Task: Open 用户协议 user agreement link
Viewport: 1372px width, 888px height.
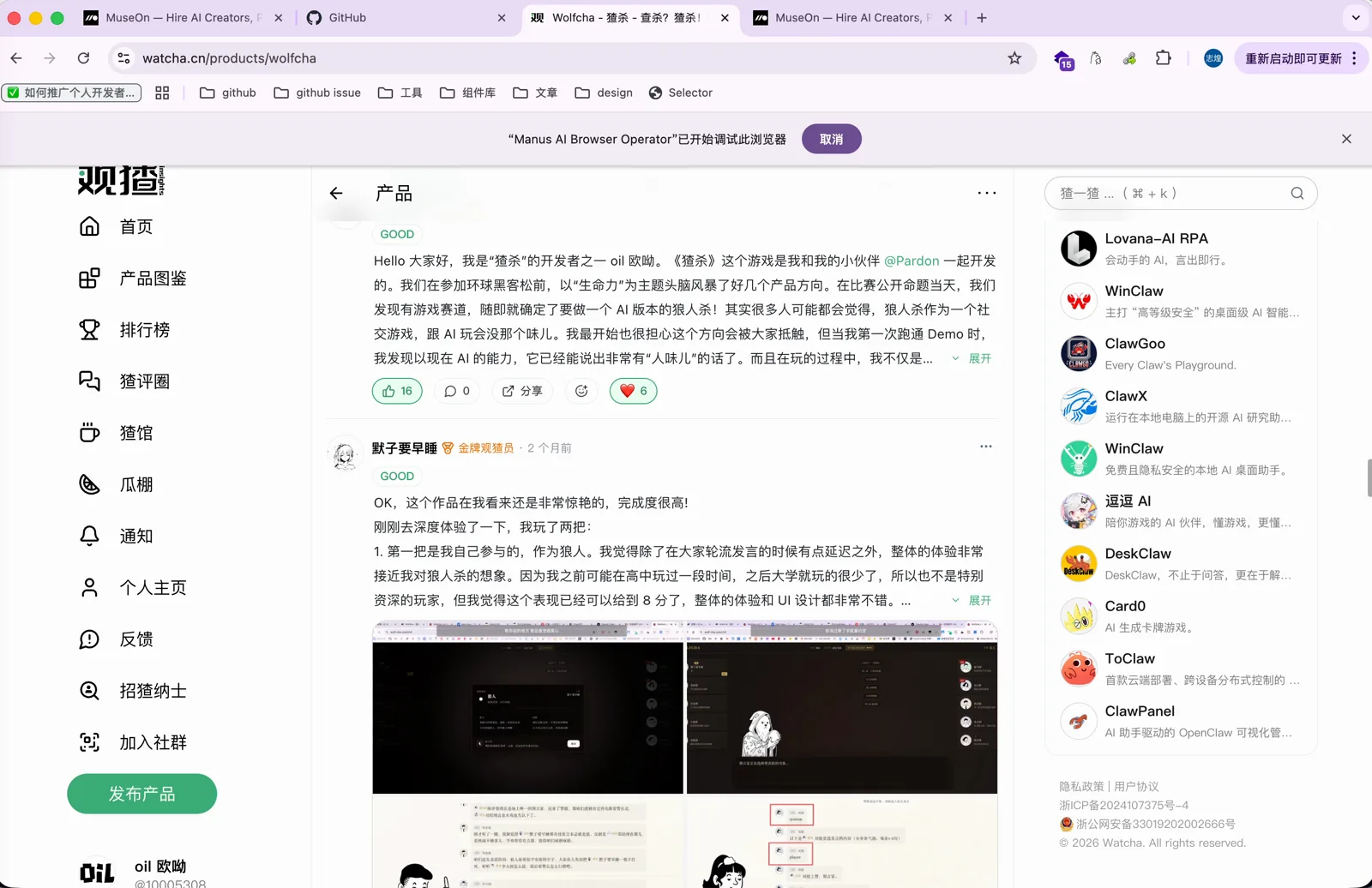Action: pos(1136,786)
